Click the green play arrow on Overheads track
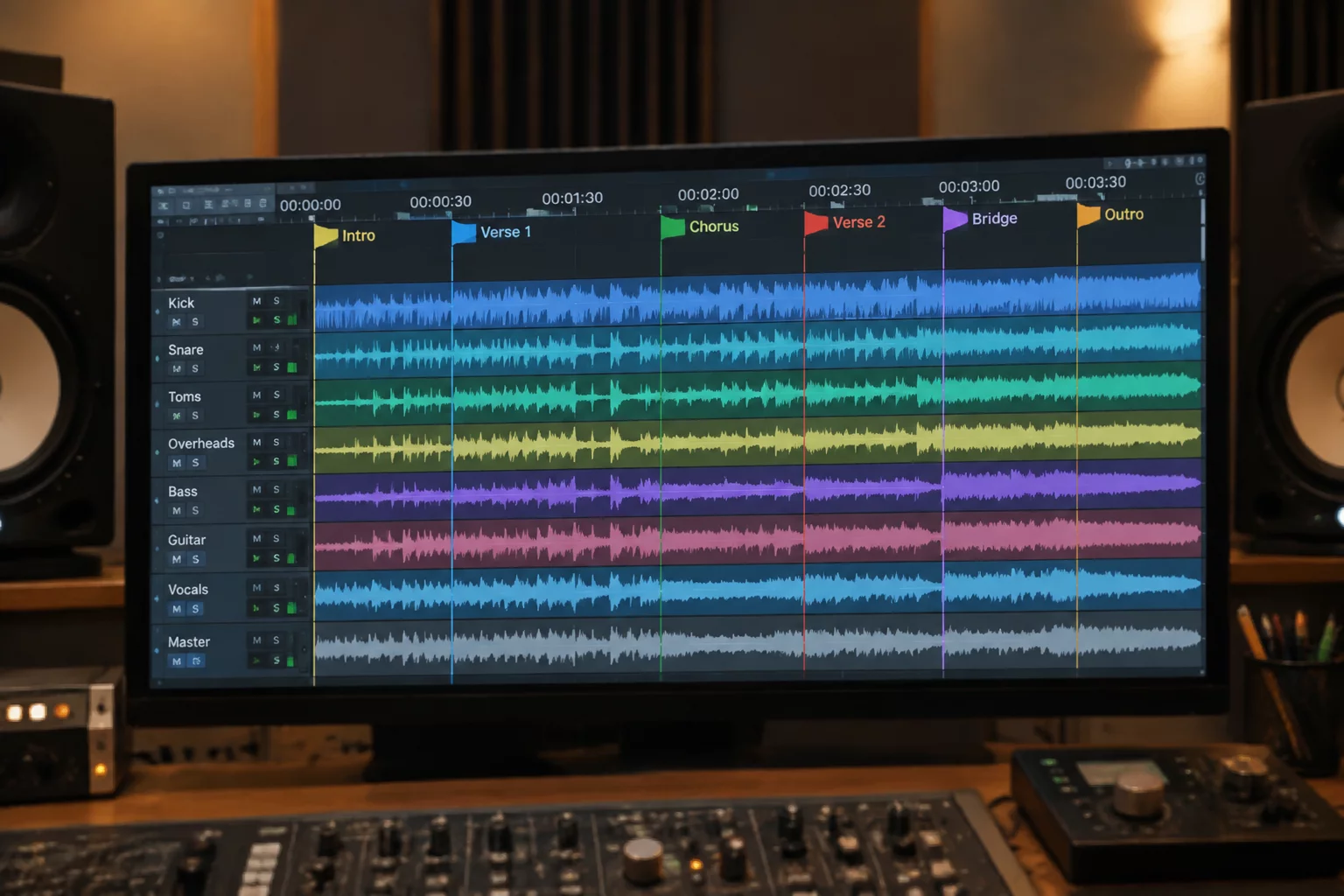1344x896 pixels. tap(256, 461)
